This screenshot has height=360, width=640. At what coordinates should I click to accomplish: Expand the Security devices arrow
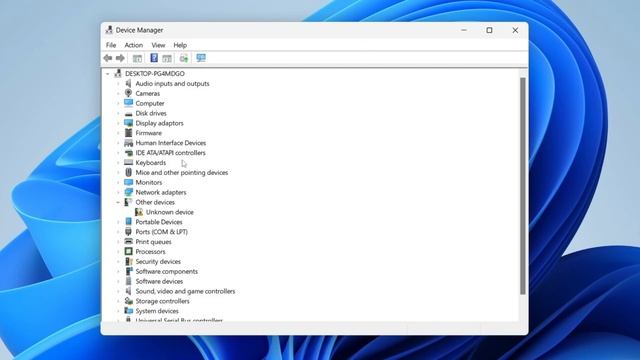coord(118,261)
